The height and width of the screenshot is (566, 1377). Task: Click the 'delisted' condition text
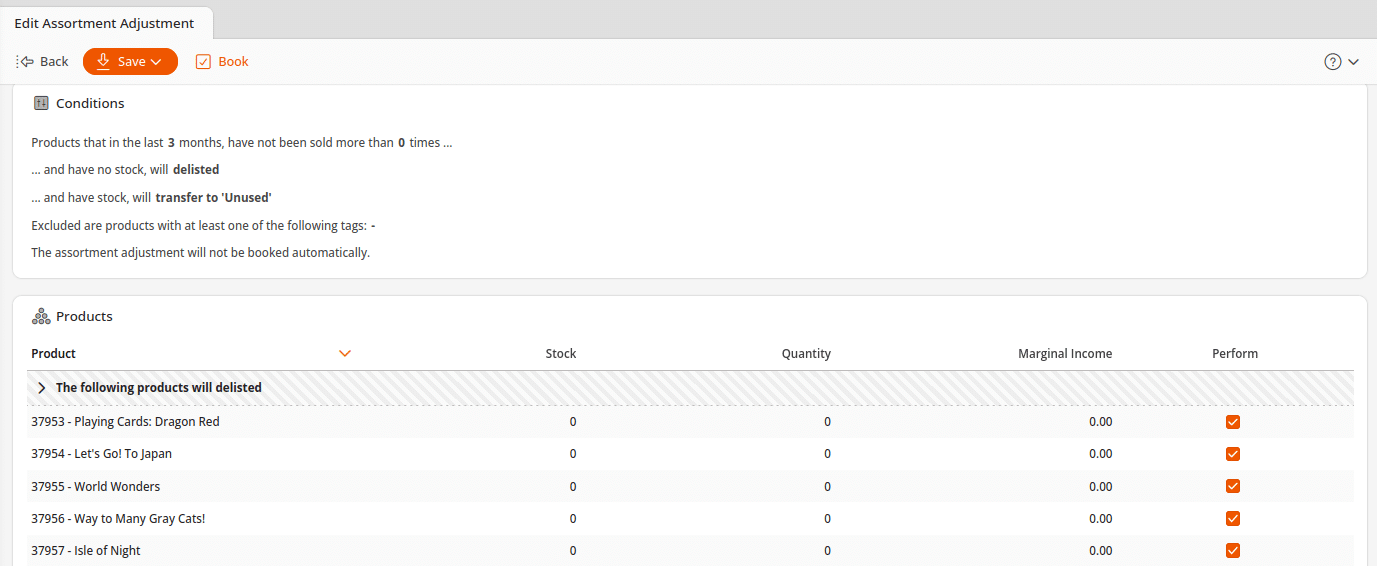point(196,170)
